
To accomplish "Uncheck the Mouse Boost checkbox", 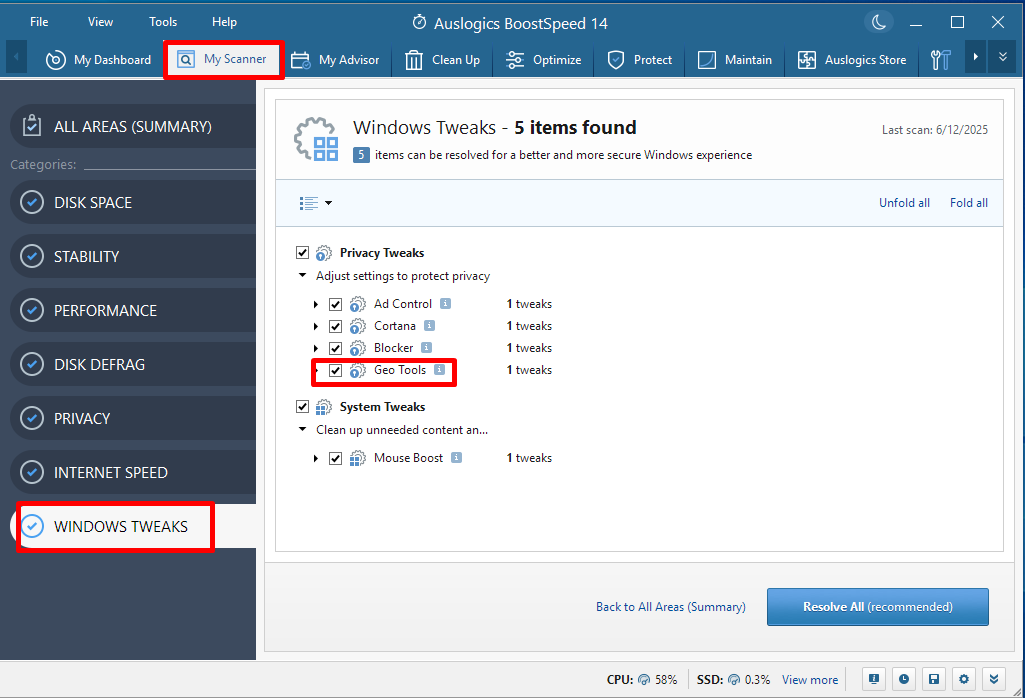I will pyautogui.click(x=335, y=459).
